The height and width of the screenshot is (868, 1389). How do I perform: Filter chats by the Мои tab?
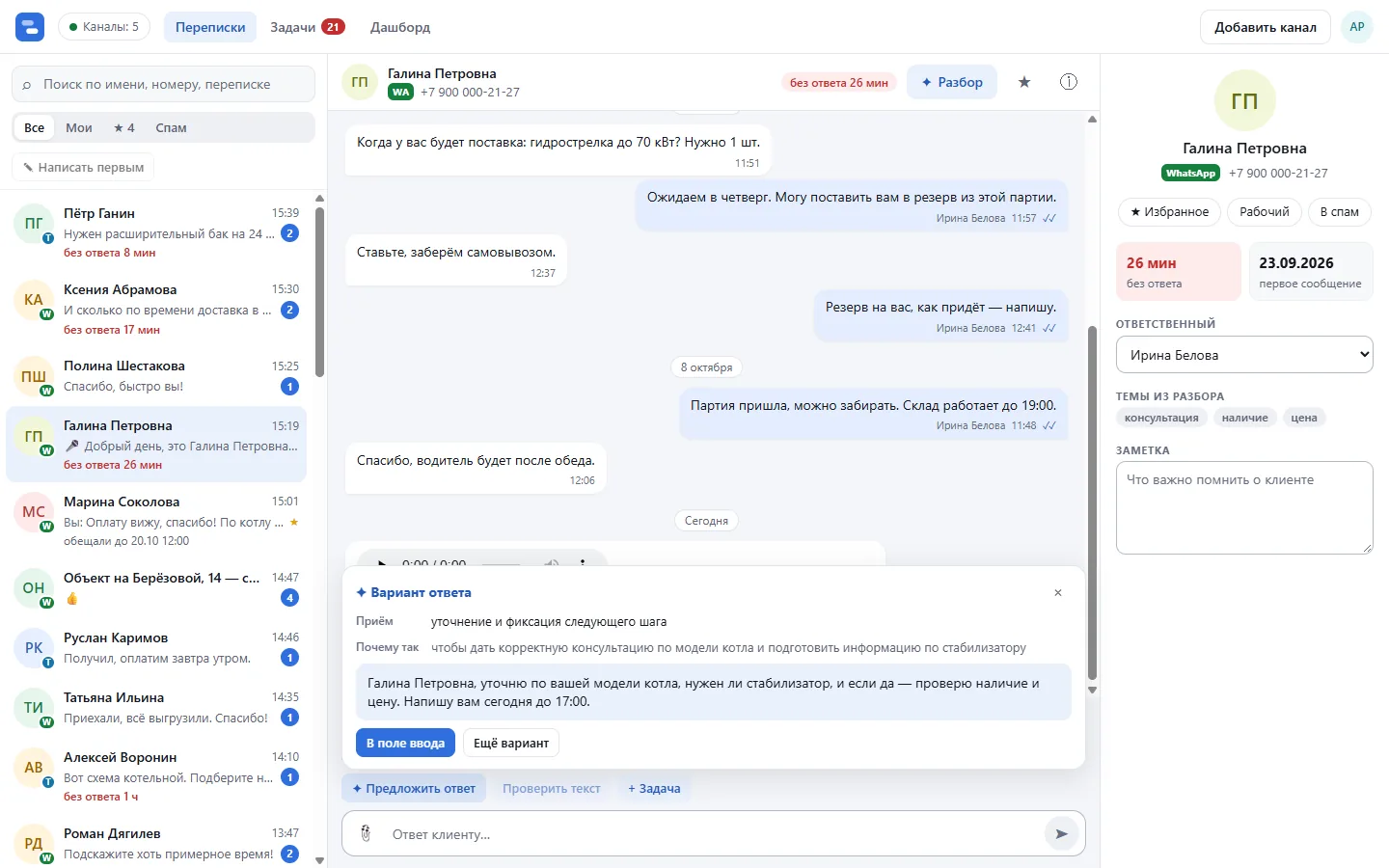click(x=79, y=127)
